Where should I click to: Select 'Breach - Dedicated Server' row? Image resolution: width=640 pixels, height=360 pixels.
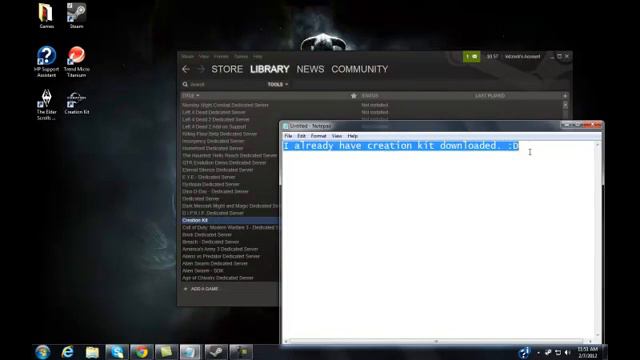(x=230, y=242)
